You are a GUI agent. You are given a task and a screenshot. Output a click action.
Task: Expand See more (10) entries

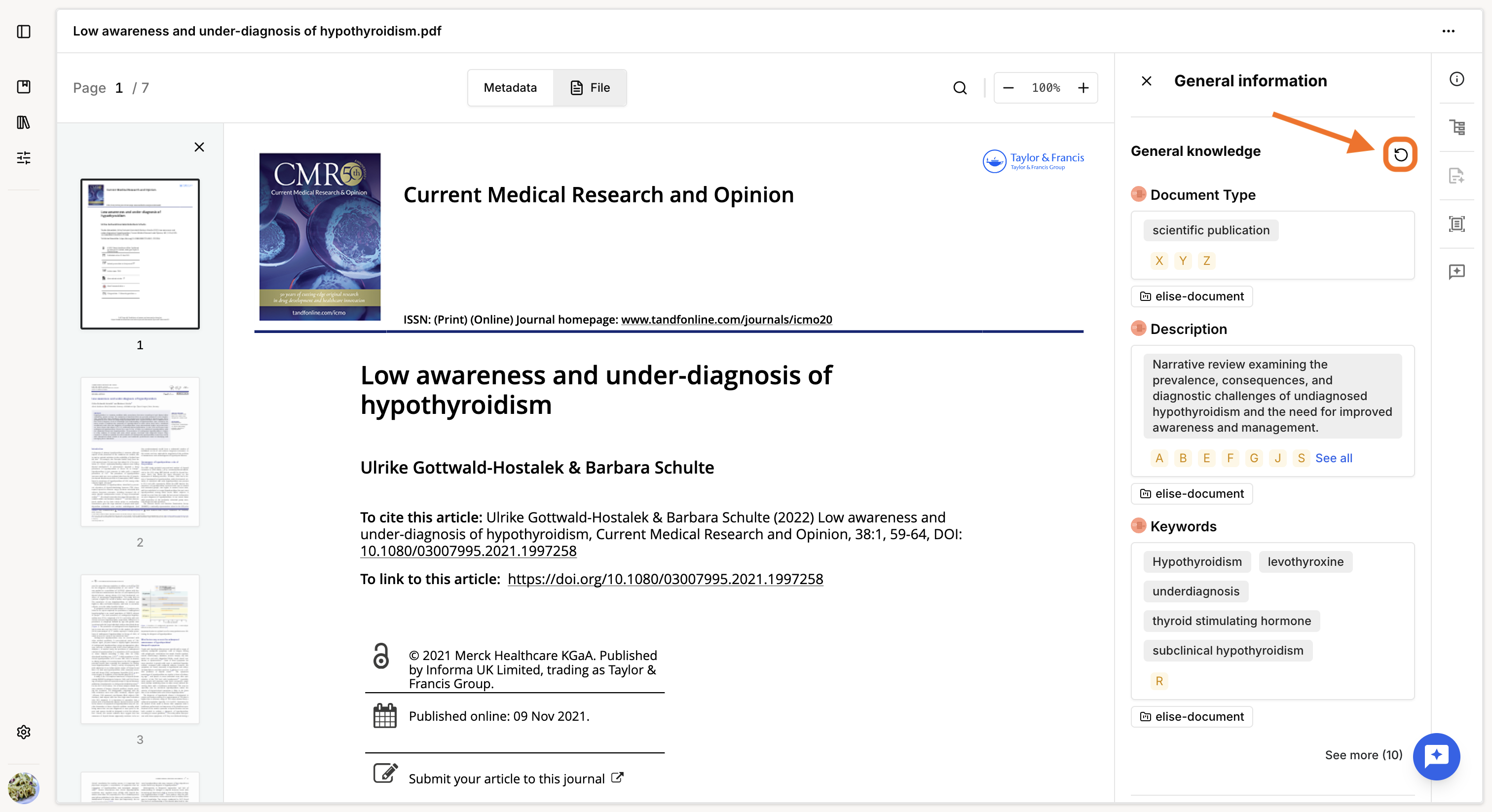[x=1363, y=755]
